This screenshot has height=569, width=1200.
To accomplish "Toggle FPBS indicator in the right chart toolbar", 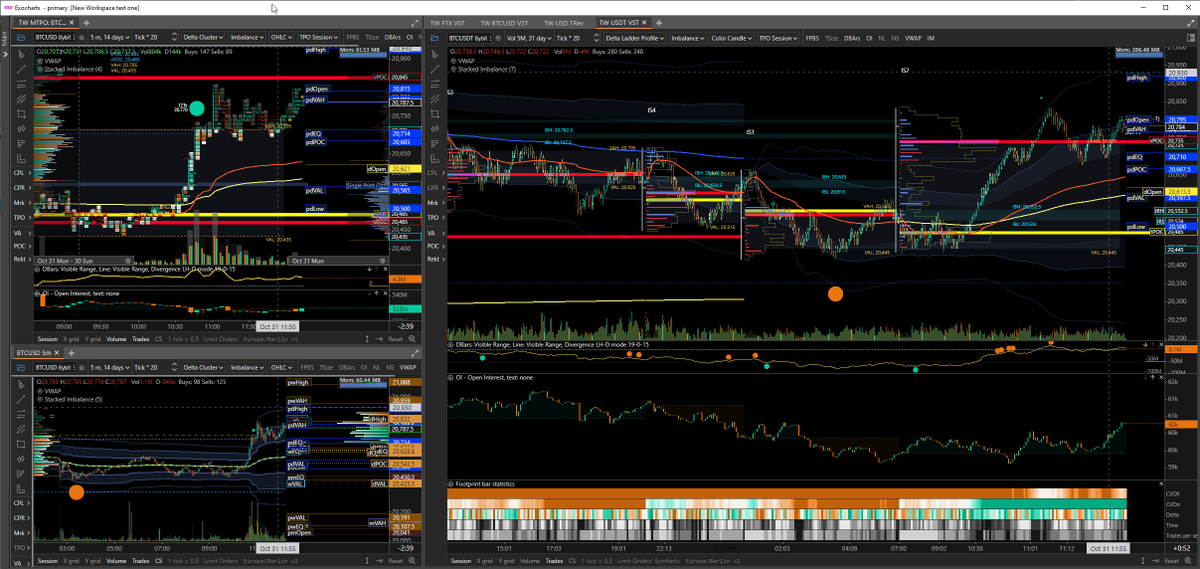I will click(x=812, y=38).
